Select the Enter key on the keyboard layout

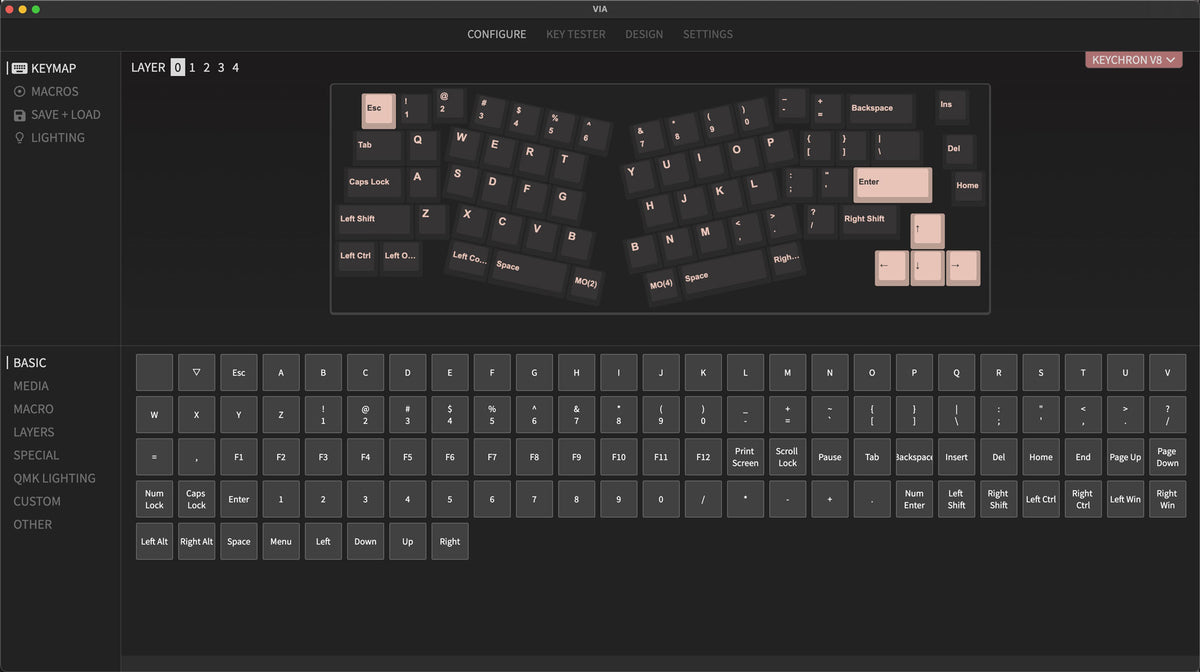pyautogui.click(x=891, y=183)
